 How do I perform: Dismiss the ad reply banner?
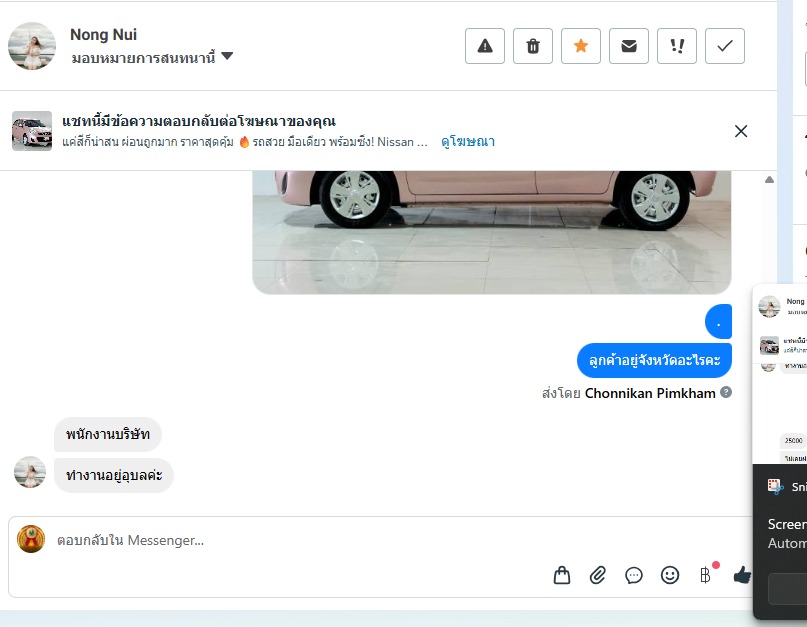[741, 131]
